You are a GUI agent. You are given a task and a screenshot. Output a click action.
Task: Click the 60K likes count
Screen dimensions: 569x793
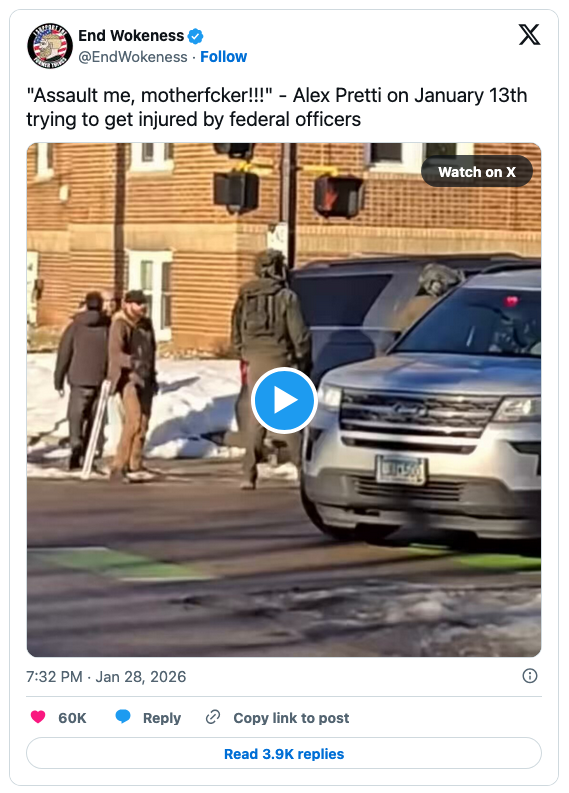point(72,718)
